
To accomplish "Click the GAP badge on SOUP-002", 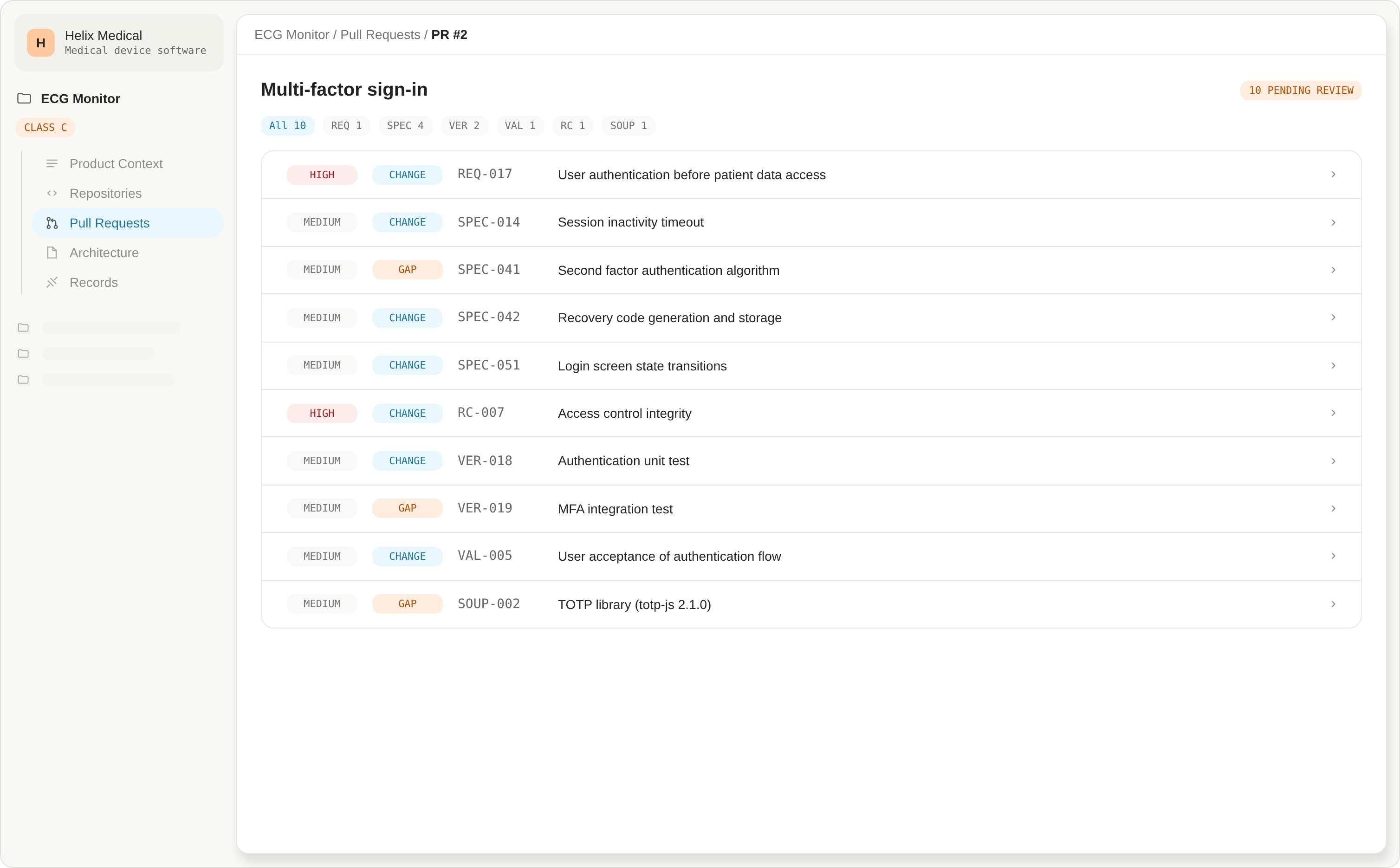I will [x=408, y=604].
